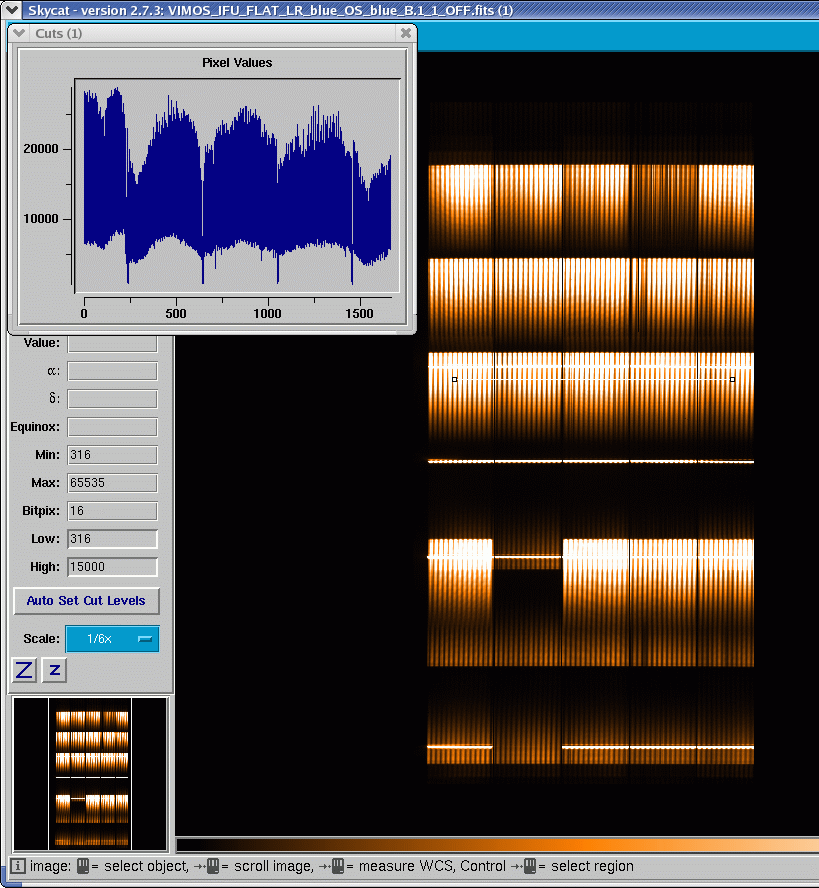
Task: Click the Pixel Values title text
Action: tap(237, 63)
